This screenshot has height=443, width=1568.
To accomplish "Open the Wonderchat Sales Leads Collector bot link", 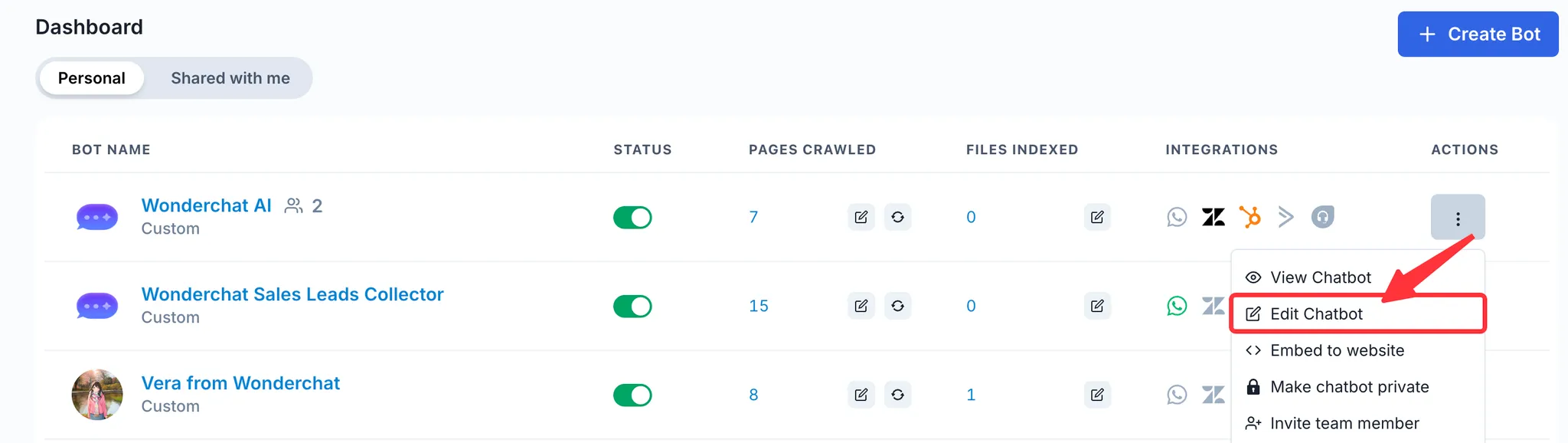I will pos(292,294).
